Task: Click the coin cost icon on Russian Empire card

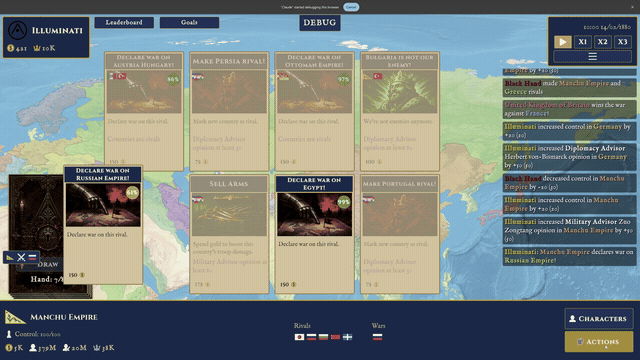Action: pos(82,275)
